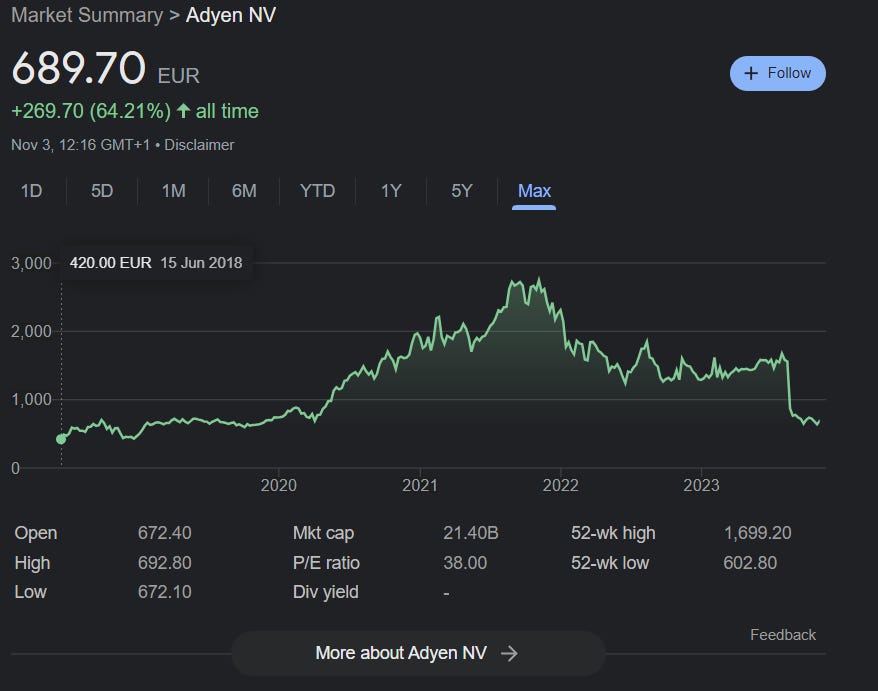Click the Nov 3, 12:16 GMT+1 timestamp

[x=81, y=145]
